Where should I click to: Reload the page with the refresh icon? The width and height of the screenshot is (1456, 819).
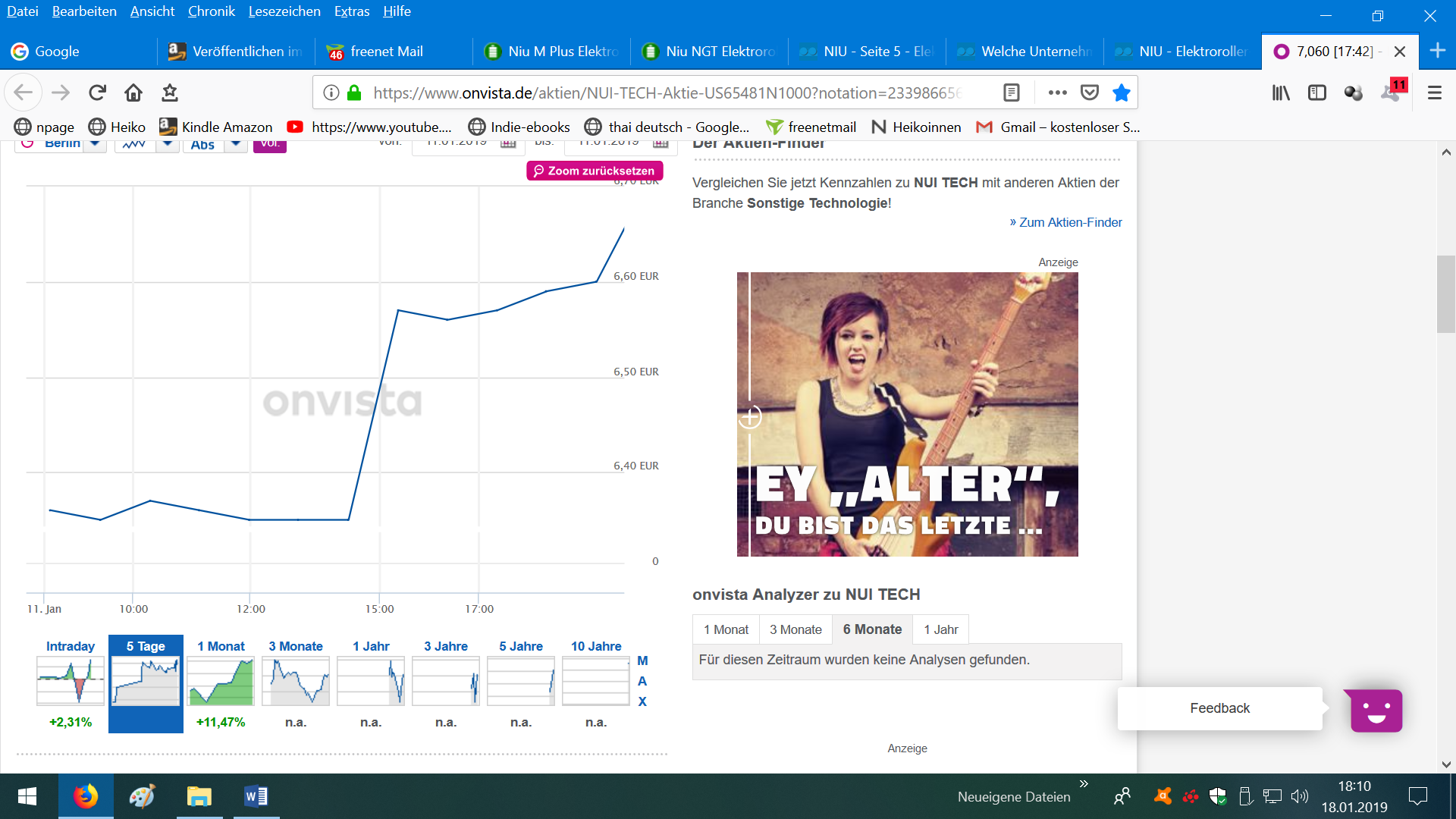(x=97, y=93)
